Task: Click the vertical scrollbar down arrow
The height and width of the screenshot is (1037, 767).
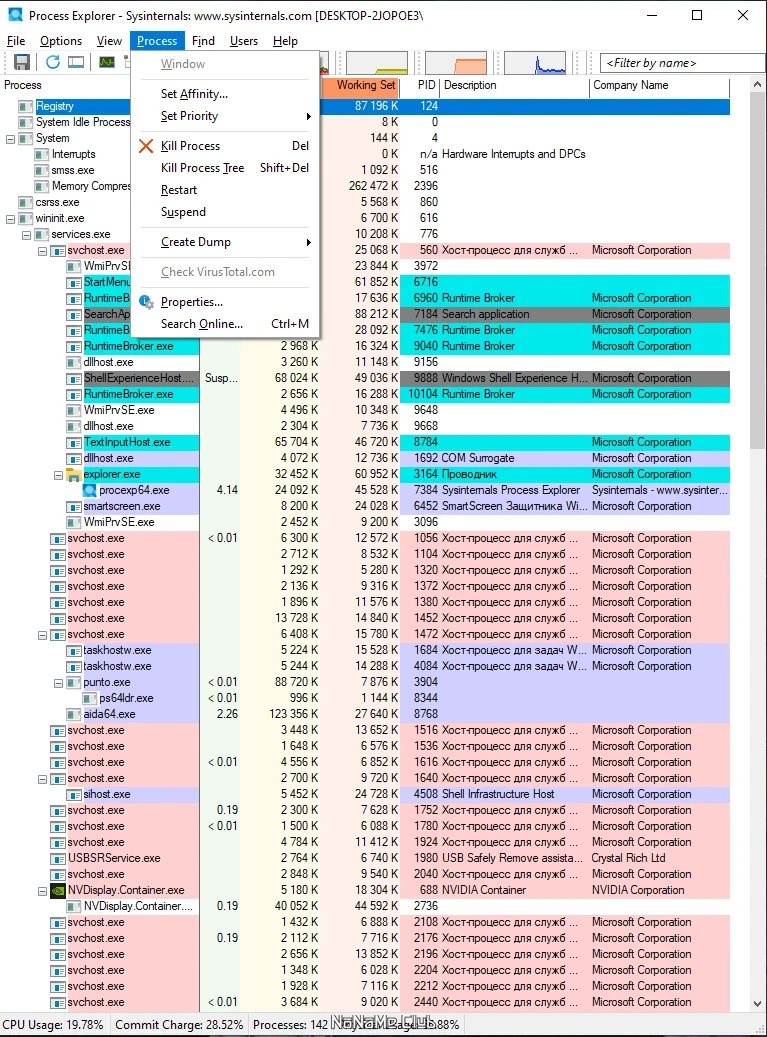Action: [757, 1003]
